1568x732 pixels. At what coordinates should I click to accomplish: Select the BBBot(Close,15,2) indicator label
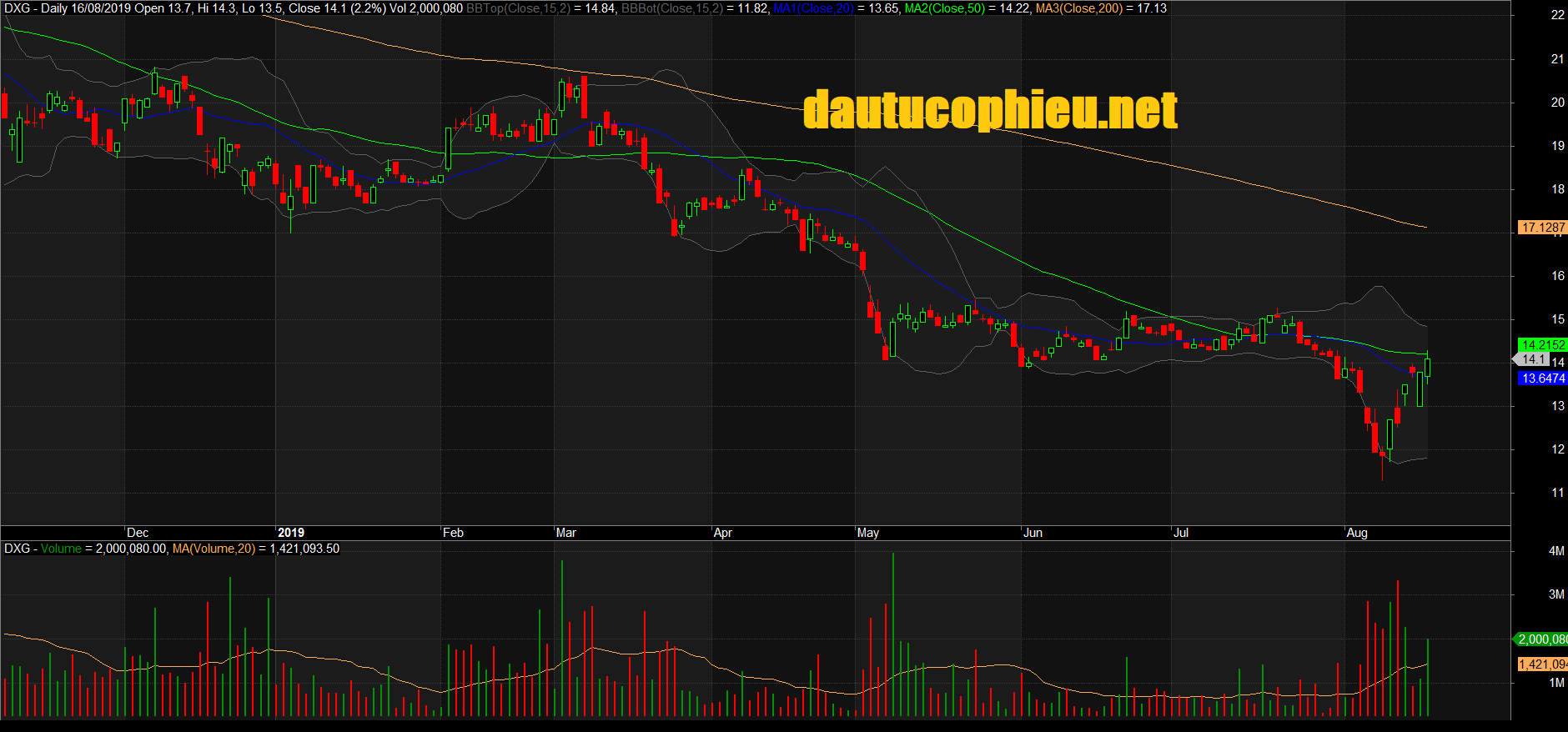click(x=672, y=8)
